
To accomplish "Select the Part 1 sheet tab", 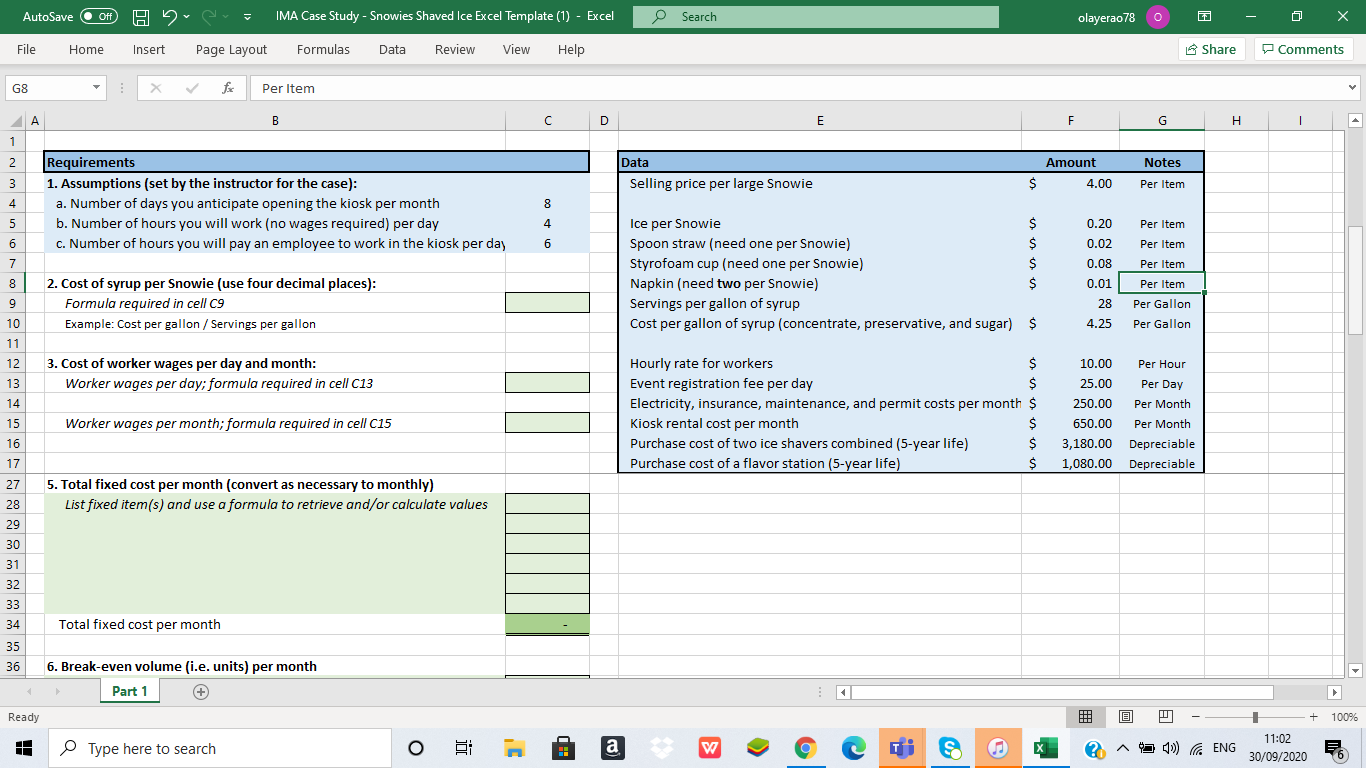I will tap(129, 690).
